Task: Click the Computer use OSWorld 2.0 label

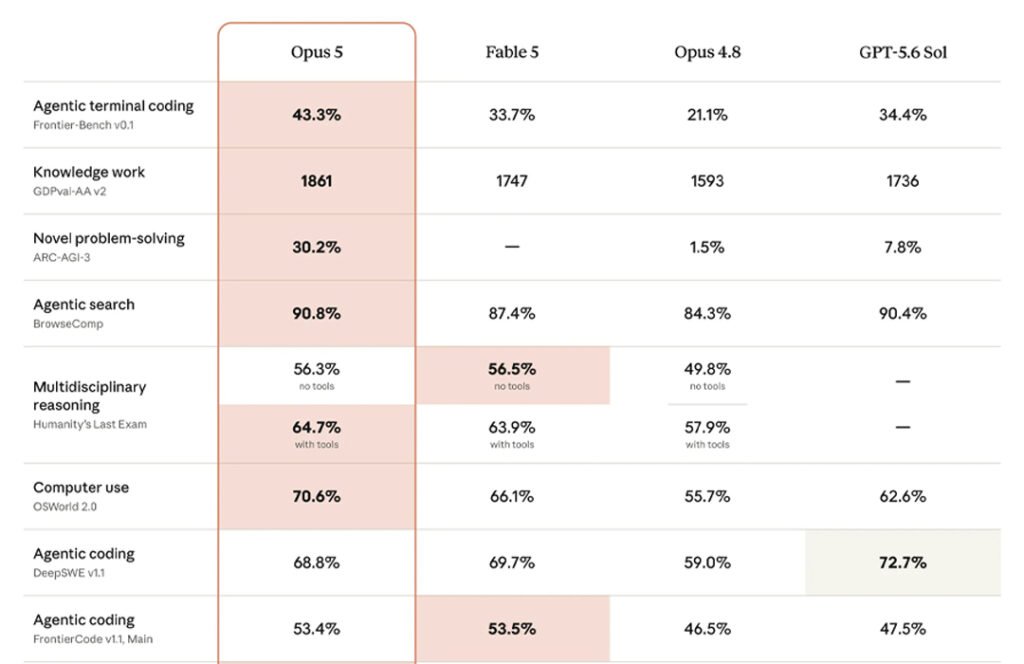Action: (x=81, y=496)
